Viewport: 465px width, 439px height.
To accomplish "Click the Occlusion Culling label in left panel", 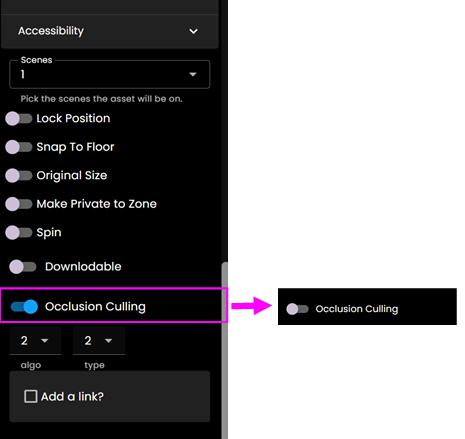I will tap(95, 307).
